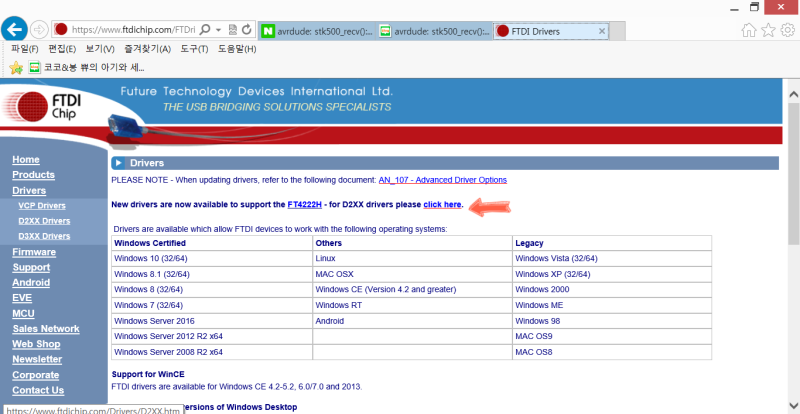Click the Windows Vista (32/64) cell
Viewport: 800px width, 414px height.
point(612,258)
